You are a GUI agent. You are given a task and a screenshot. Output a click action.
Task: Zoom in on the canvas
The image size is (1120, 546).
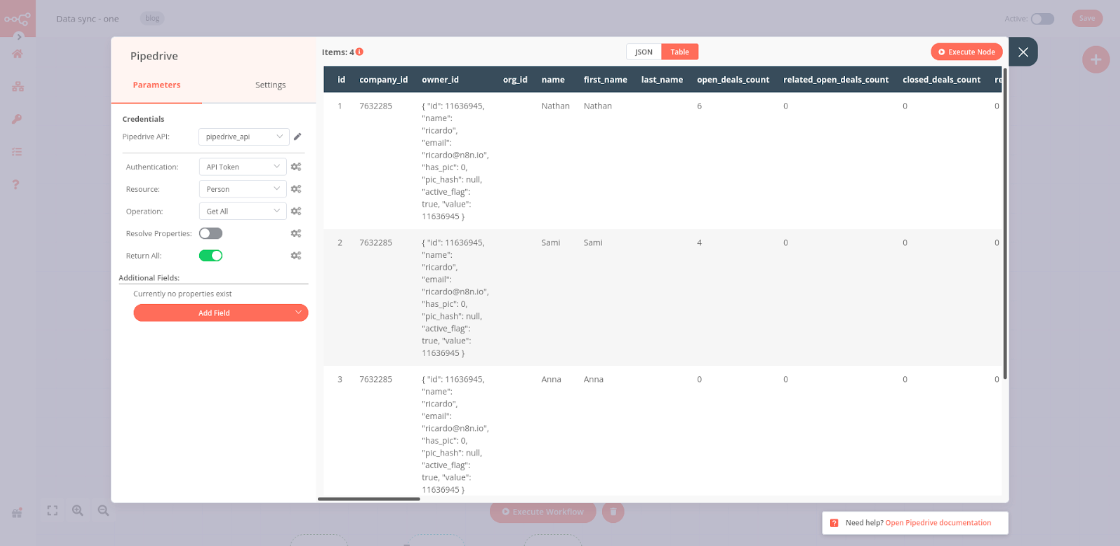pos(78,510)
